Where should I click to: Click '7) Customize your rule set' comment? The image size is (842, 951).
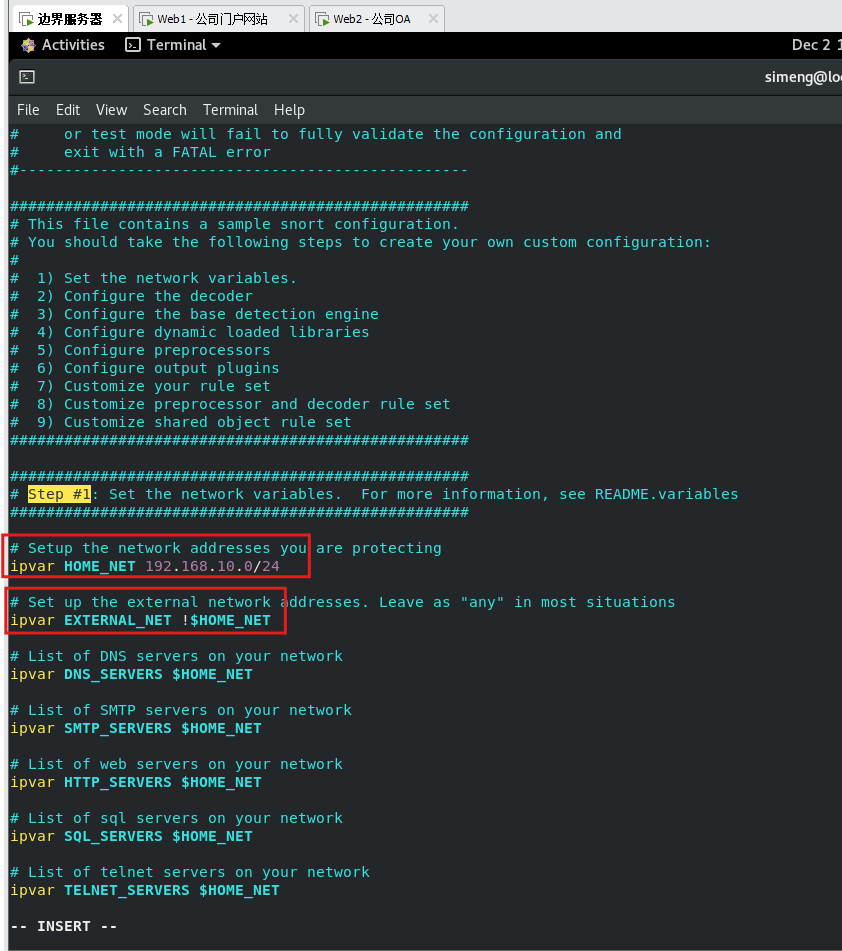click(x=153, y=386)
